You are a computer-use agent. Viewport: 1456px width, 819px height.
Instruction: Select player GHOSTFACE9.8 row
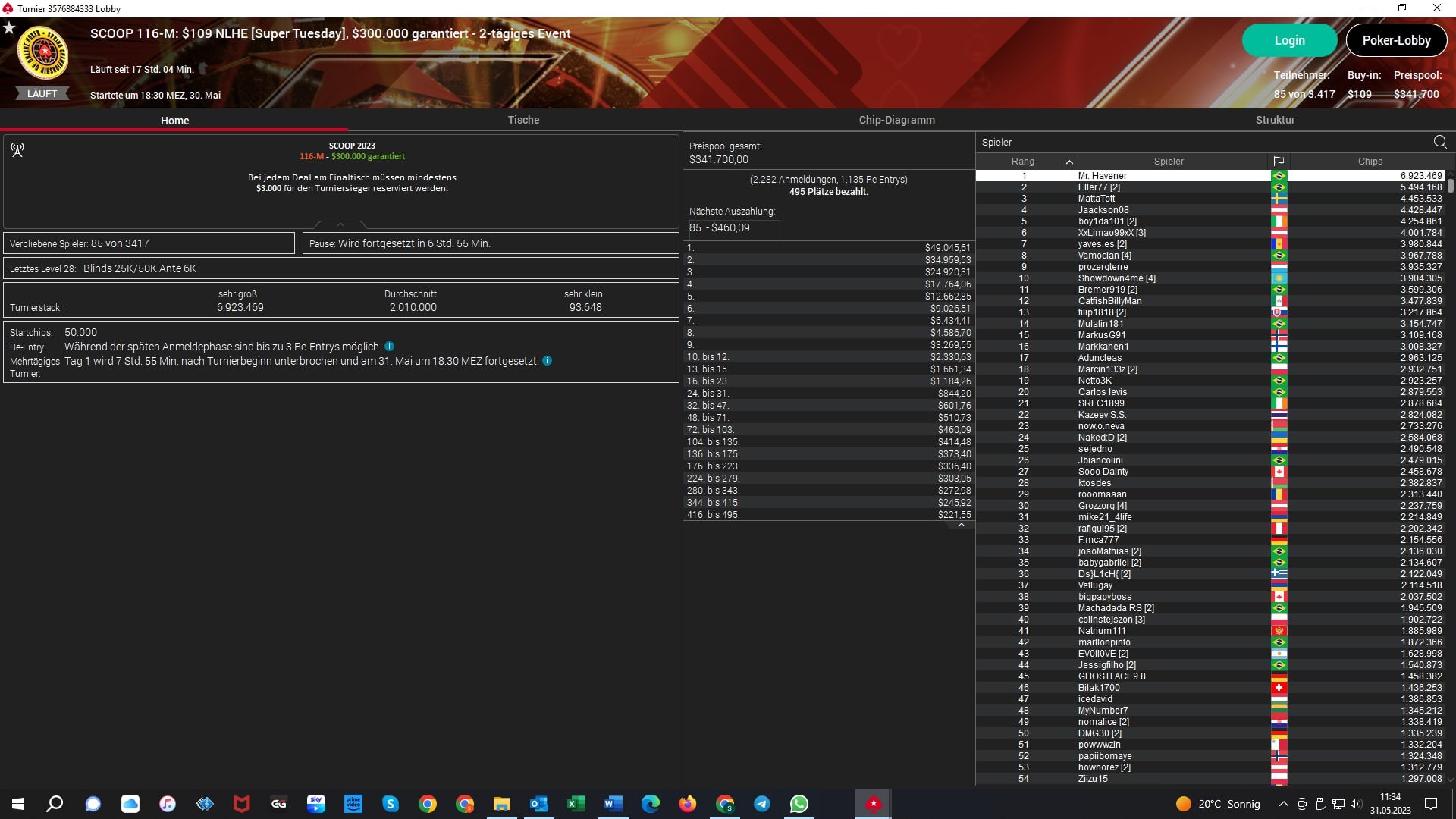1210,676
